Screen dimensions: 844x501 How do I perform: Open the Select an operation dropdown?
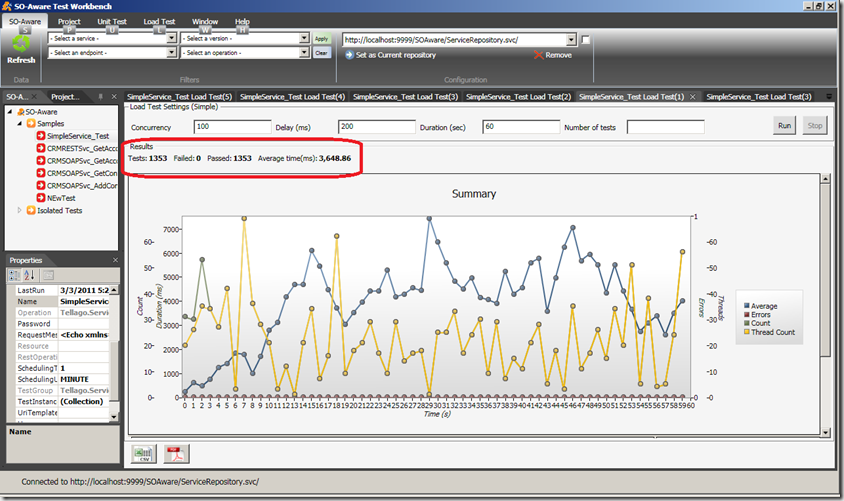tap(304, 52)
